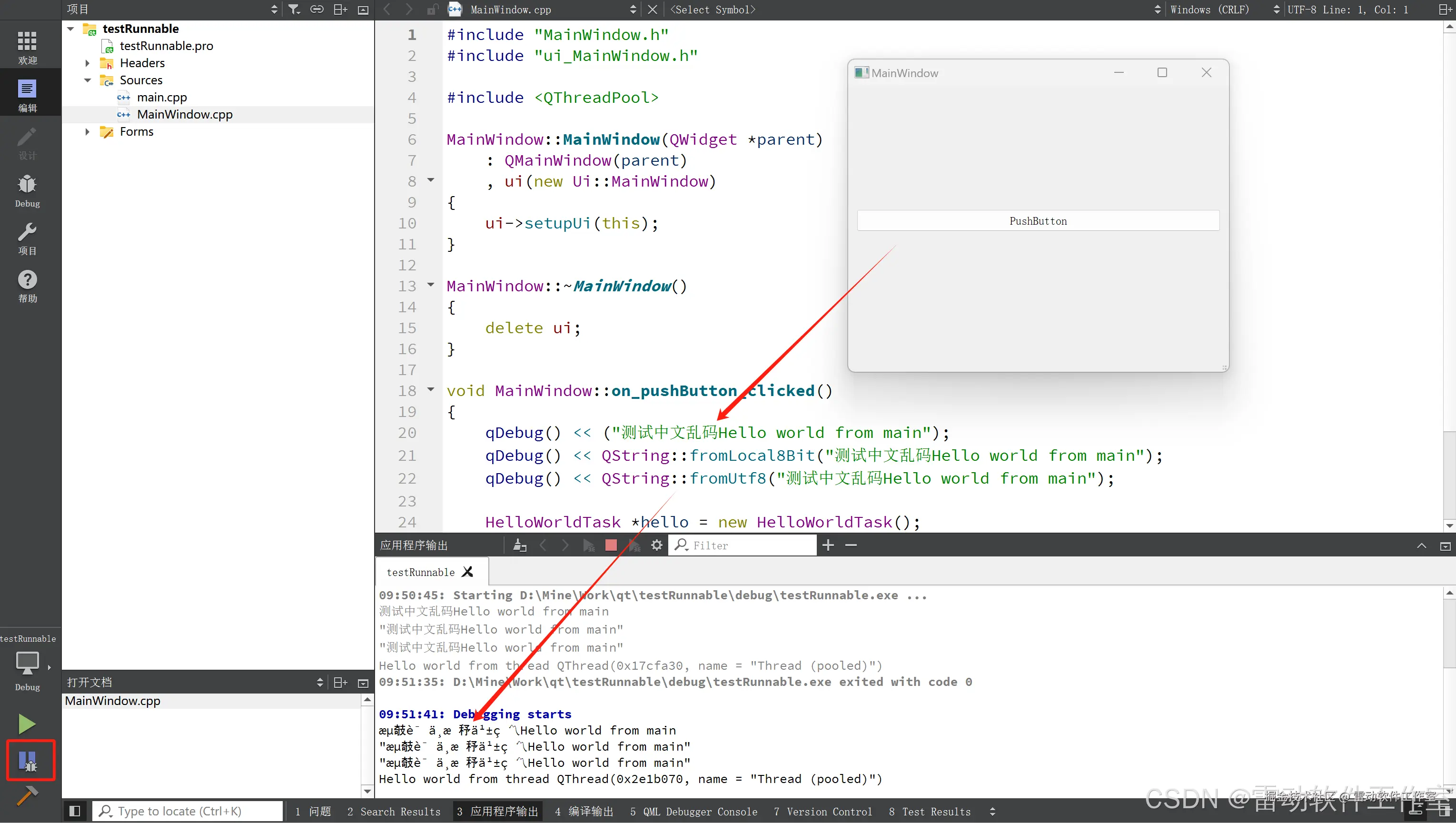This screenshot has height=823, width=1456.
Task: Collapse fold marker at line 18
Action: 431,389
